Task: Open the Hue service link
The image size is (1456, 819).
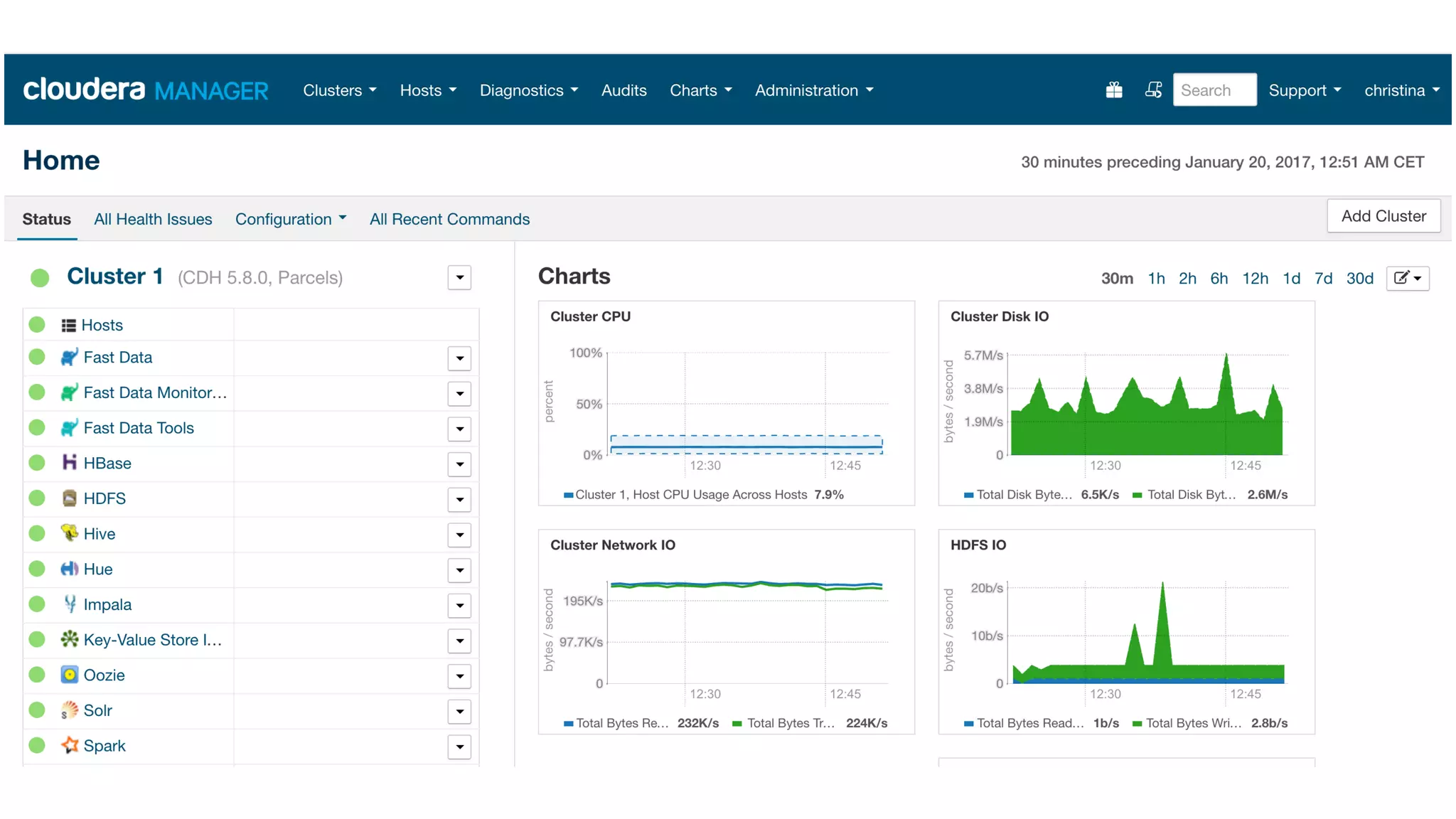Action: pyautogui.click(x=98, y=569)
